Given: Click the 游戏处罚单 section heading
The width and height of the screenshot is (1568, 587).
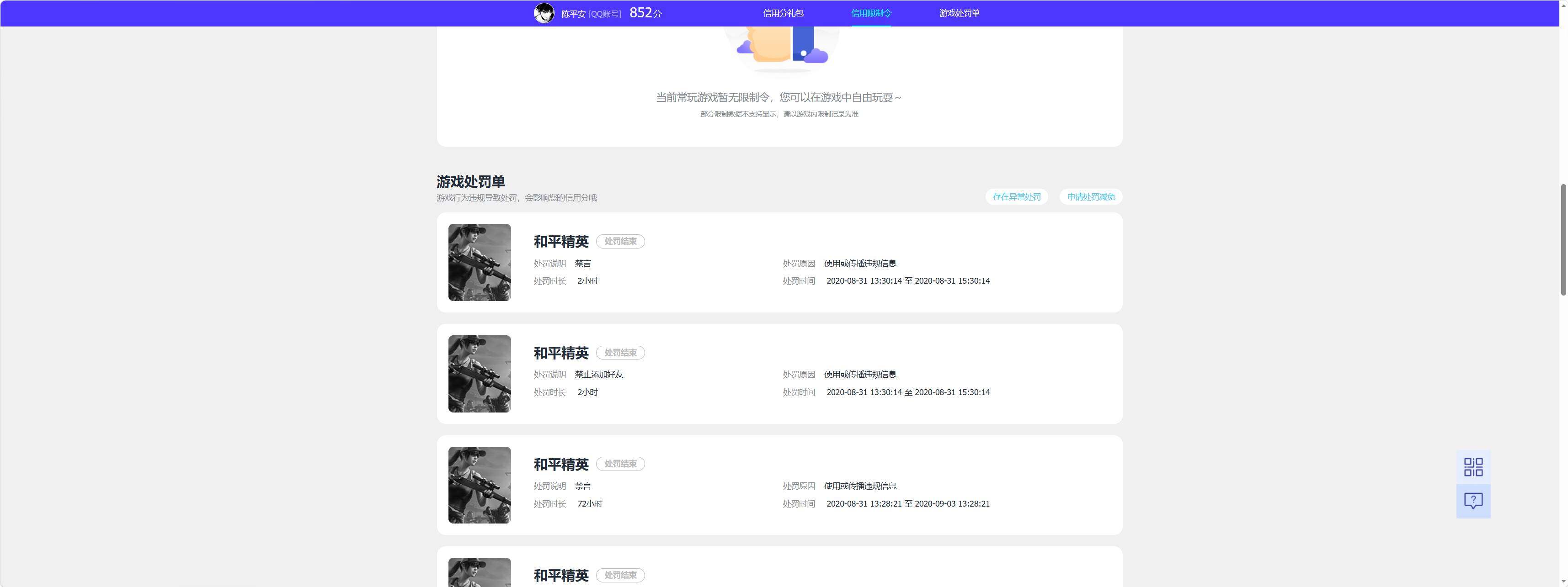Looking at the screenshot, I should tap(470, 181).
